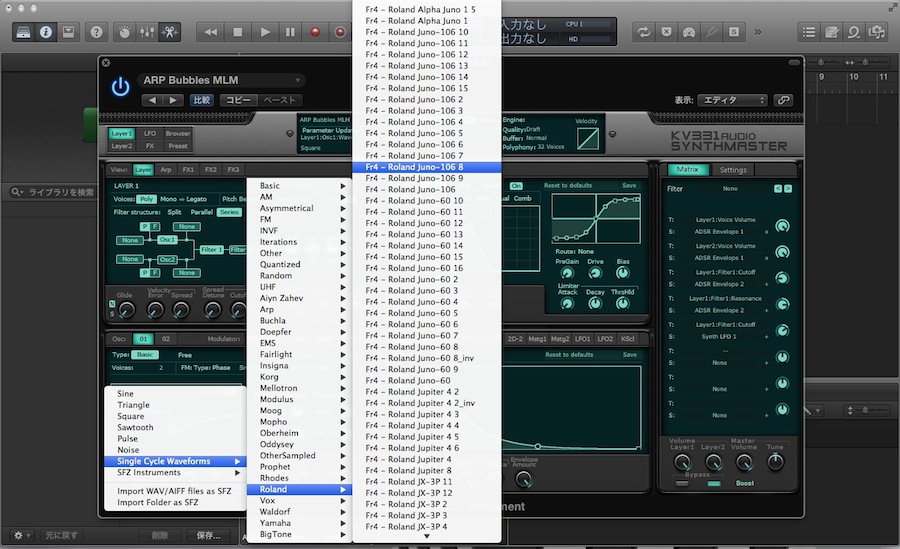Enable Poly voices mode
The height and width of the screenshot is (549, 900).
coord(146,199)
